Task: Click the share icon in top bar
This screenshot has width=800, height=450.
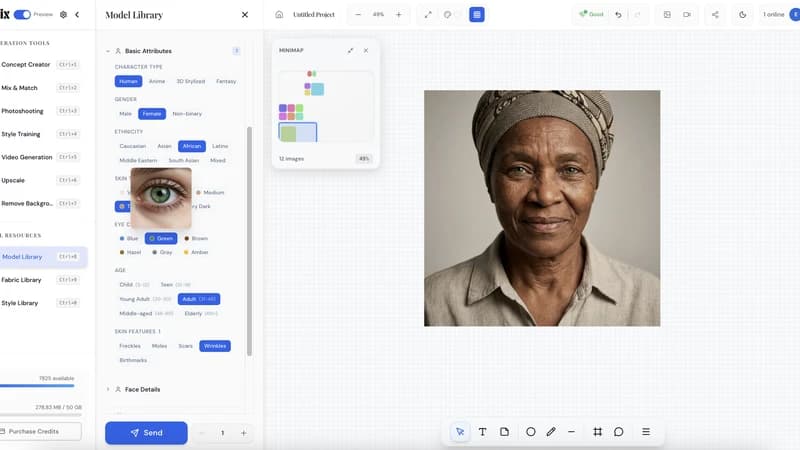Action: pyautogui.click(x=715, y=14)
